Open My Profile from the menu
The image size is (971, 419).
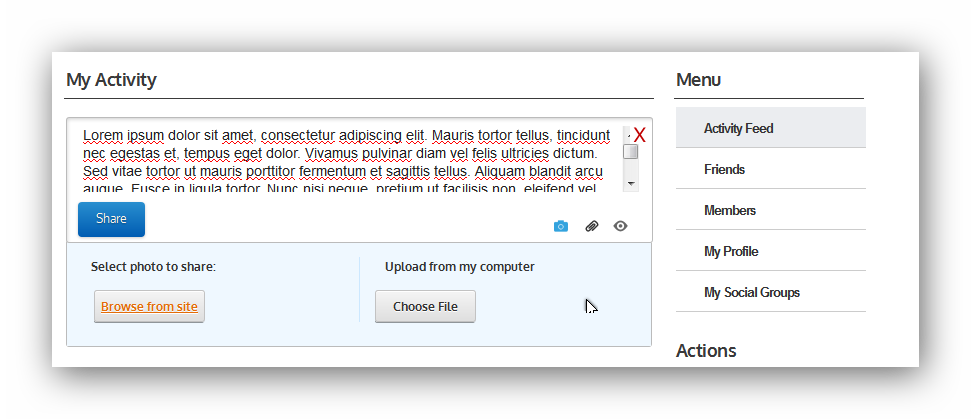tap(770, 251)
